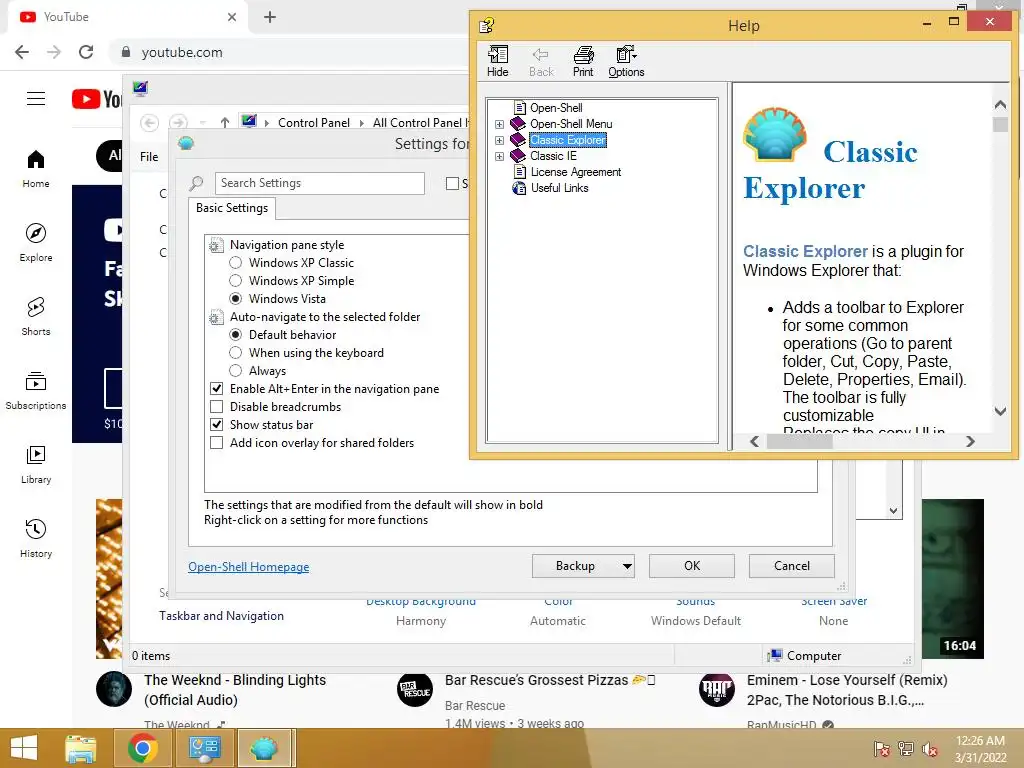This screenshot has width=1024, height=768.
Task: Click the Search Settings input field
Action: coord(319,183)
